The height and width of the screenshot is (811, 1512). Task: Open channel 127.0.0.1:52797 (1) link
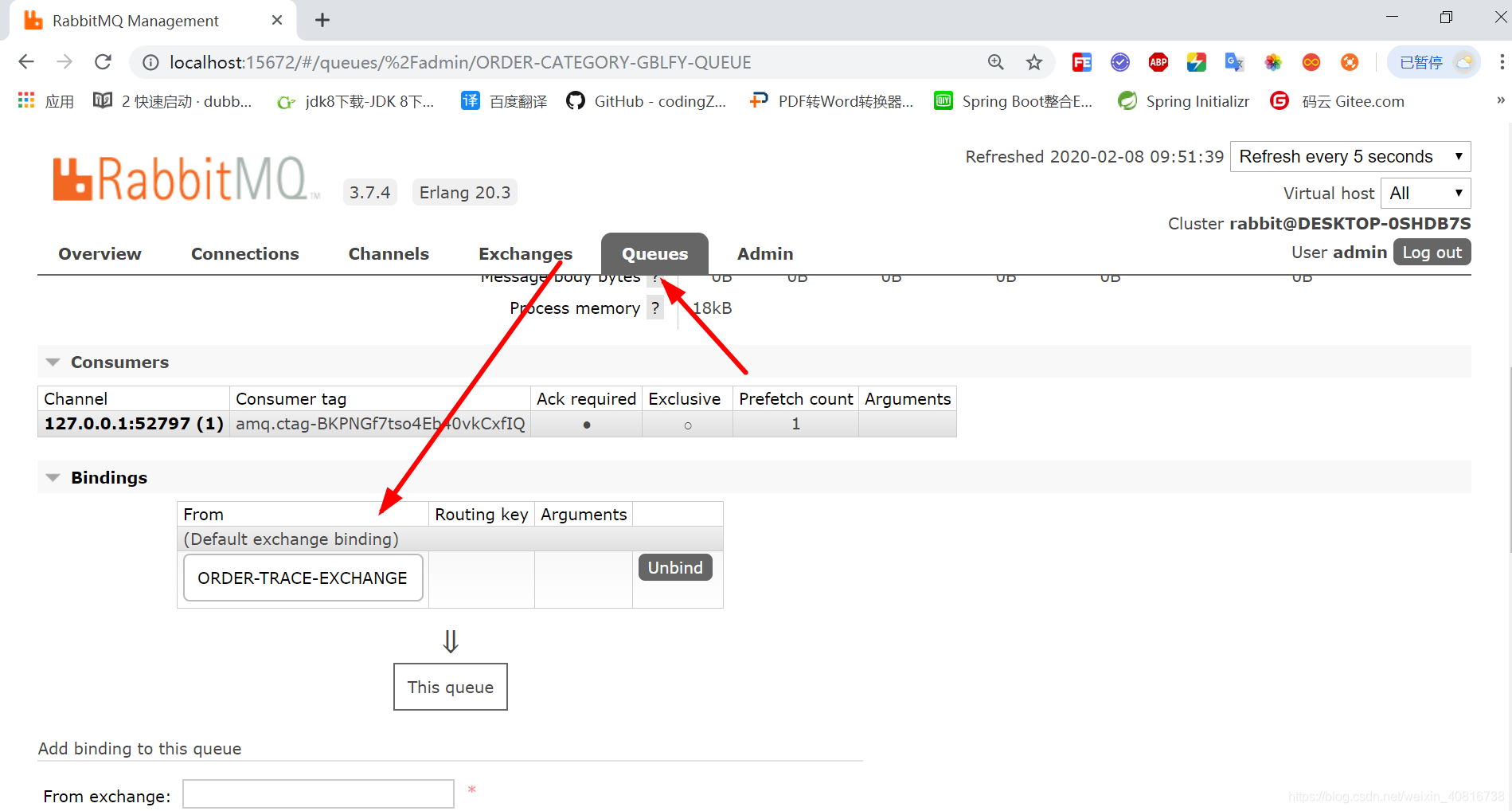134,423
